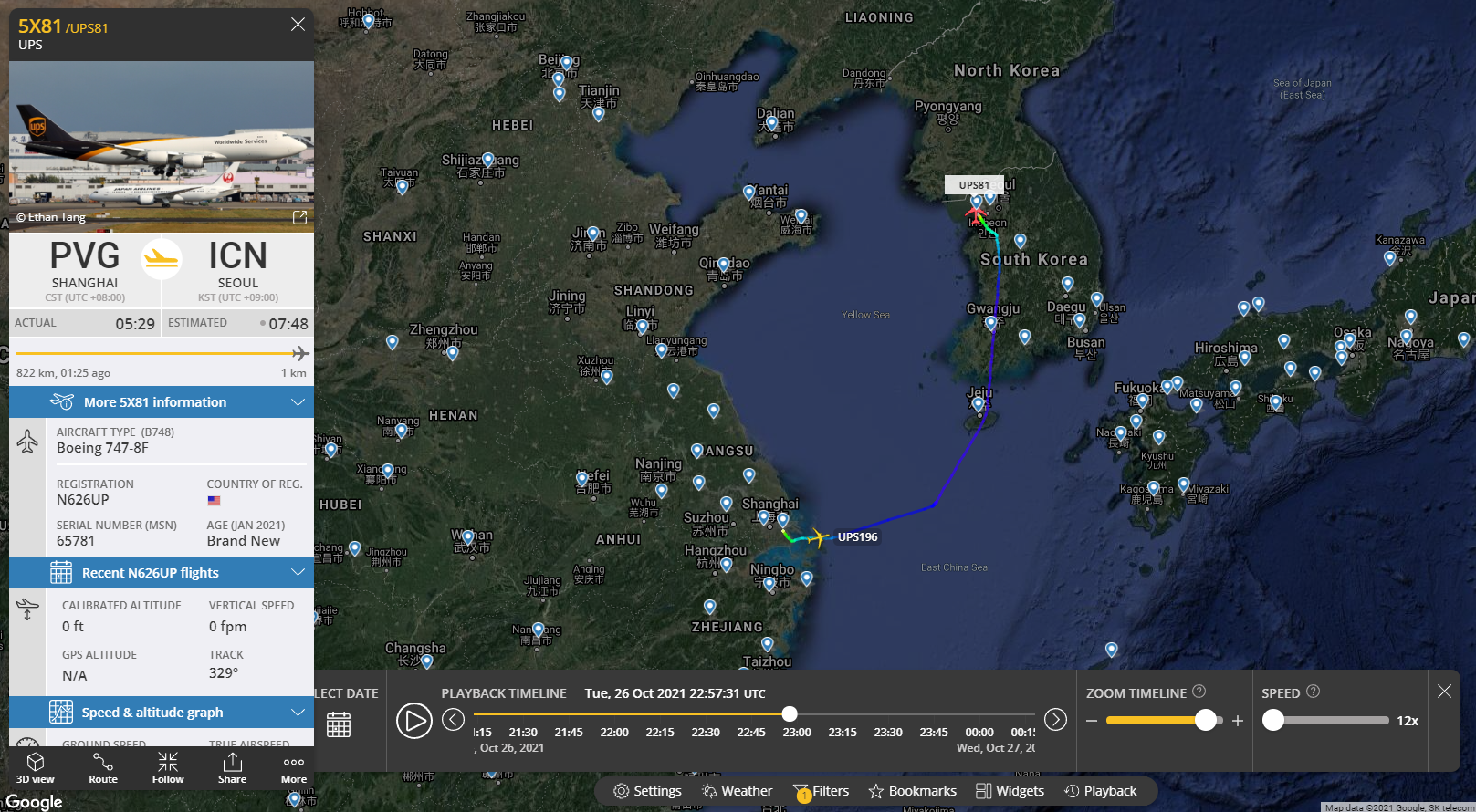1476x812 pixels.
Task: Close the playback timeline bar
Action: (1444, 691)
